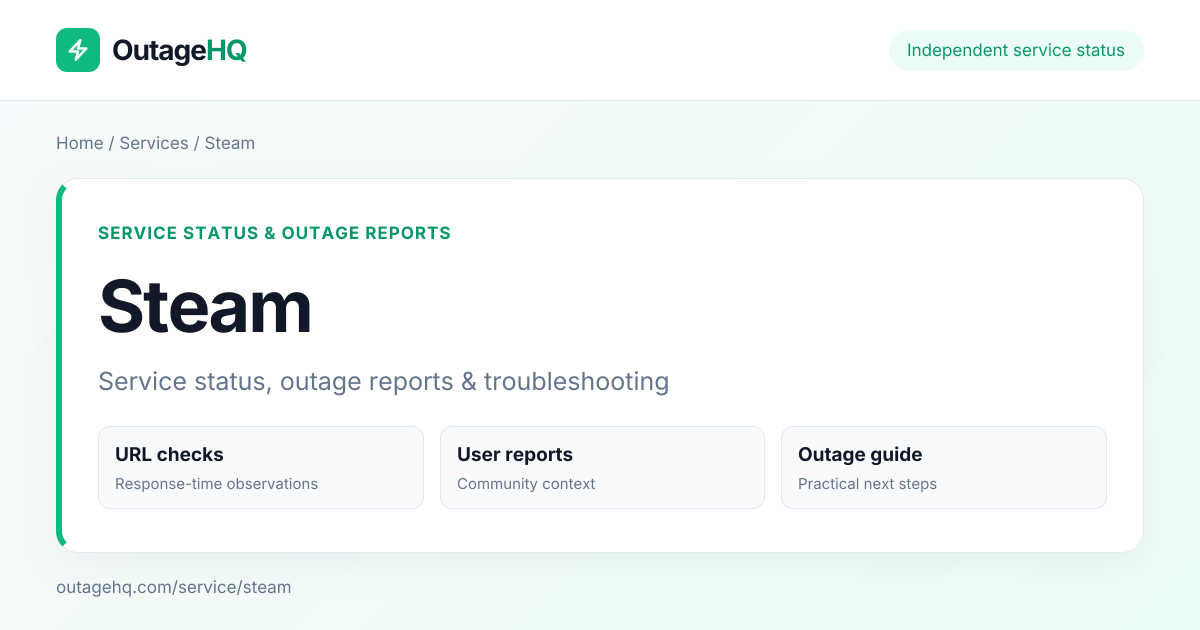Open the User reports card

click(602, 467)
